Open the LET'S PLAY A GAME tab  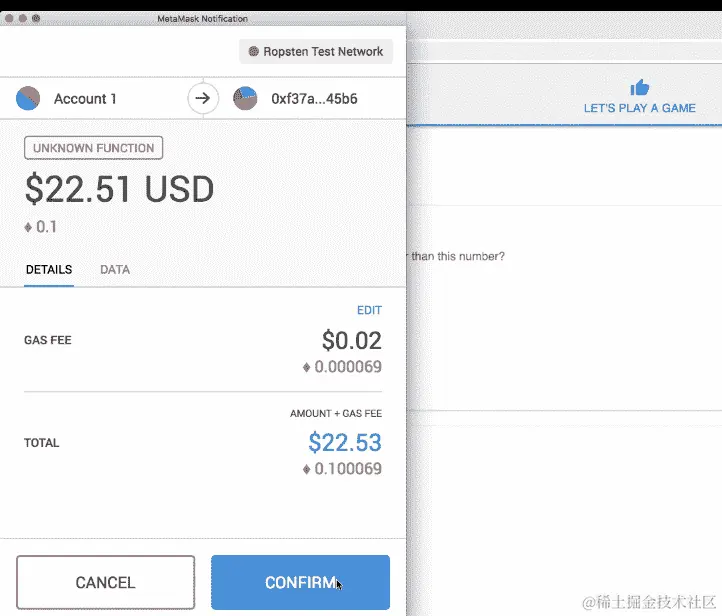640,97
